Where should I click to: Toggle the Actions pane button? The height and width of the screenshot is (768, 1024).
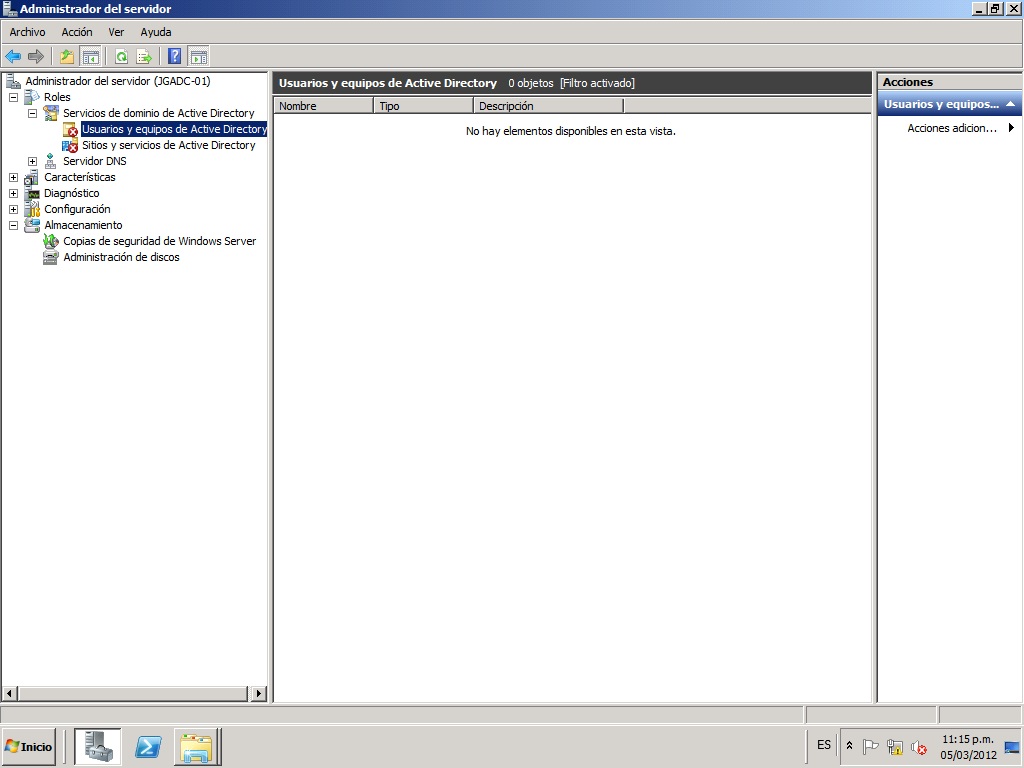199,57
